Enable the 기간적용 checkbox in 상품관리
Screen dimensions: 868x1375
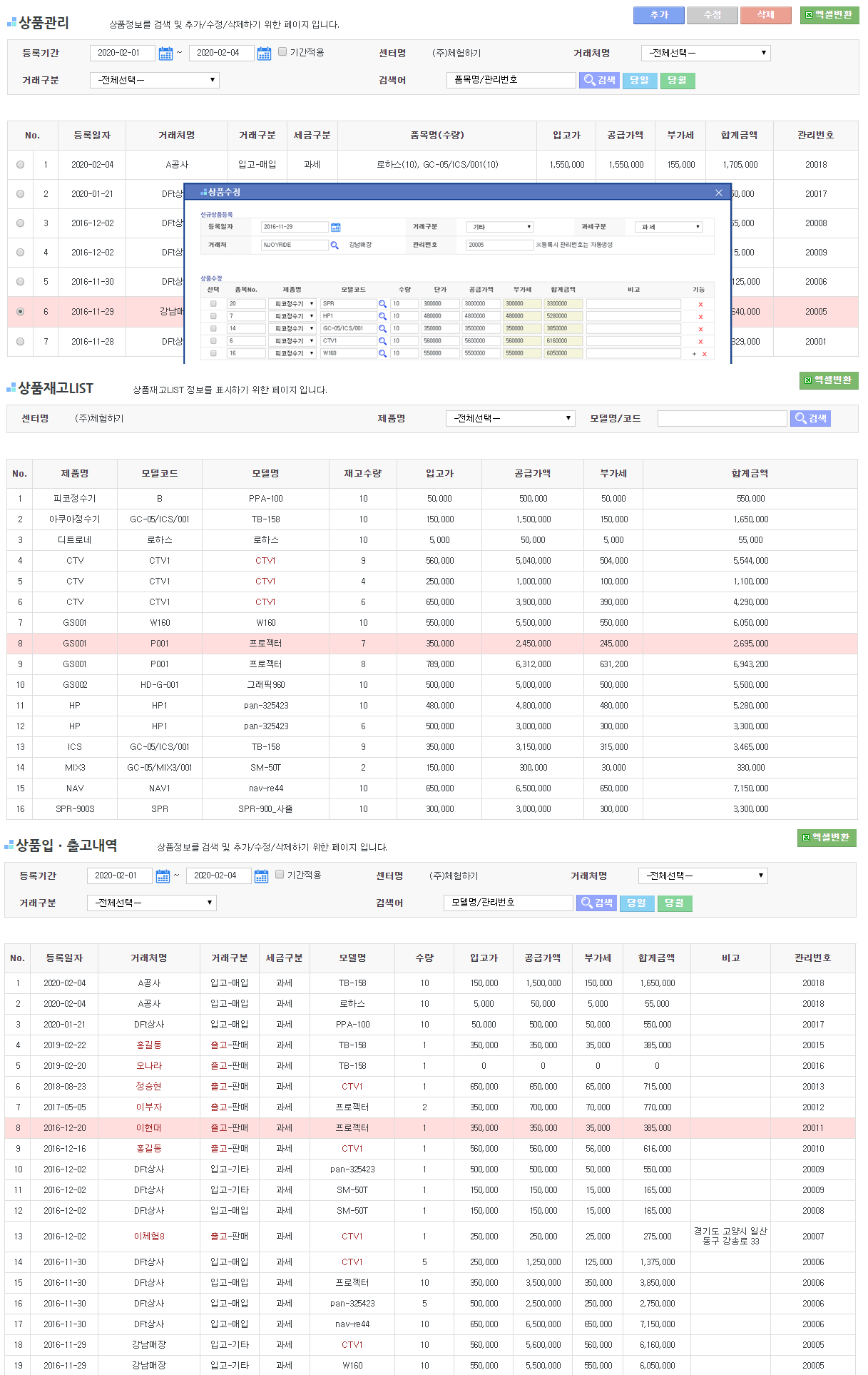282,52
